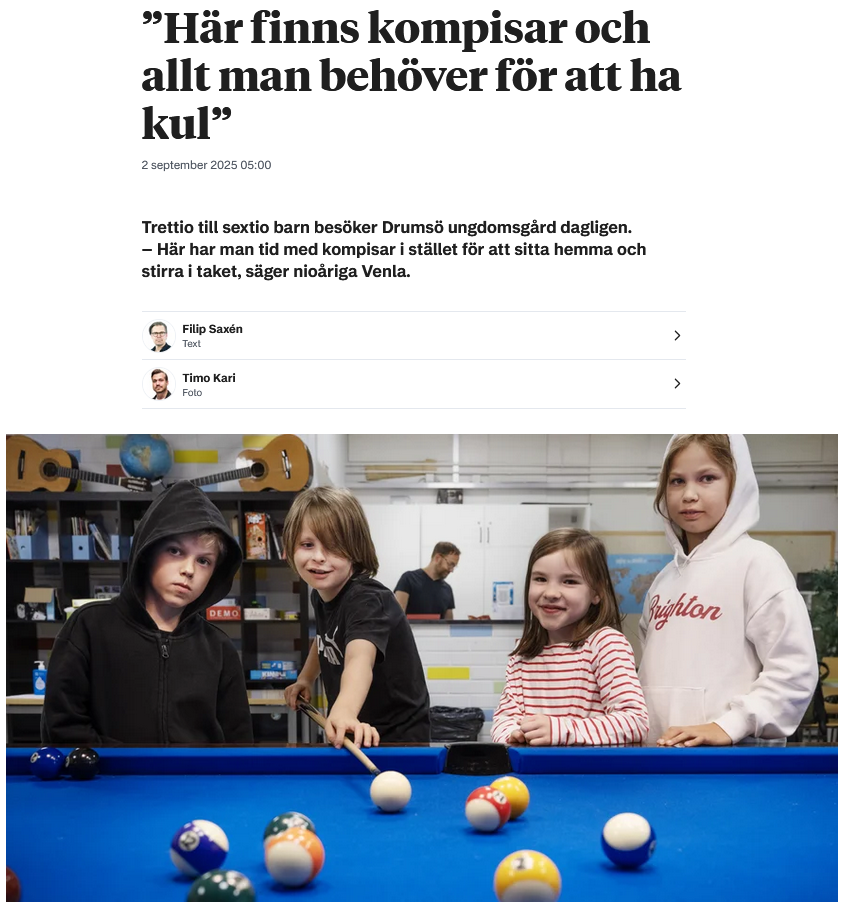Click the lead paragraph about Drumsö ungdomsgård

point(394,249)
